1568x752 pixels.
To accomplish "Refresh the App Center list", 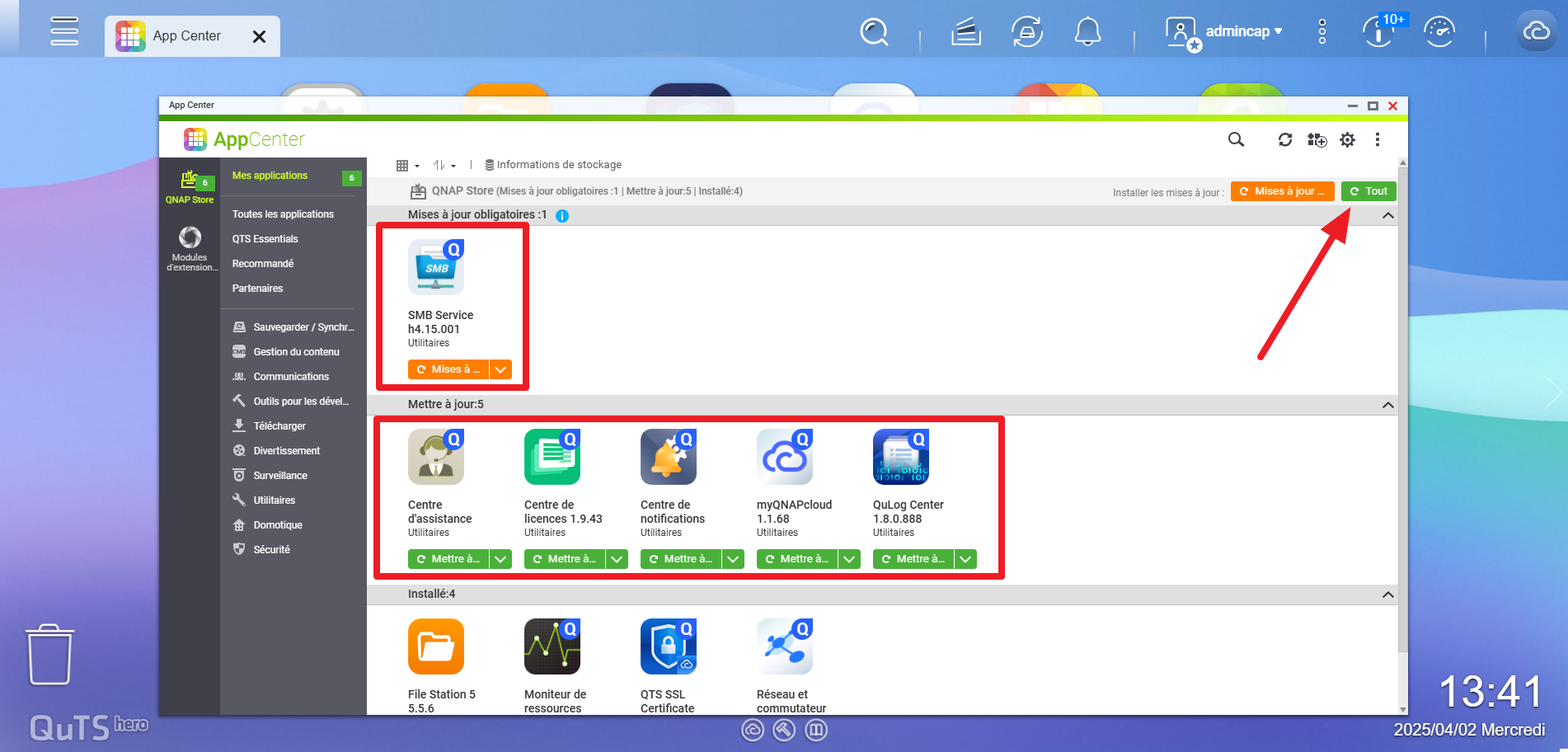I will 1285,139.
